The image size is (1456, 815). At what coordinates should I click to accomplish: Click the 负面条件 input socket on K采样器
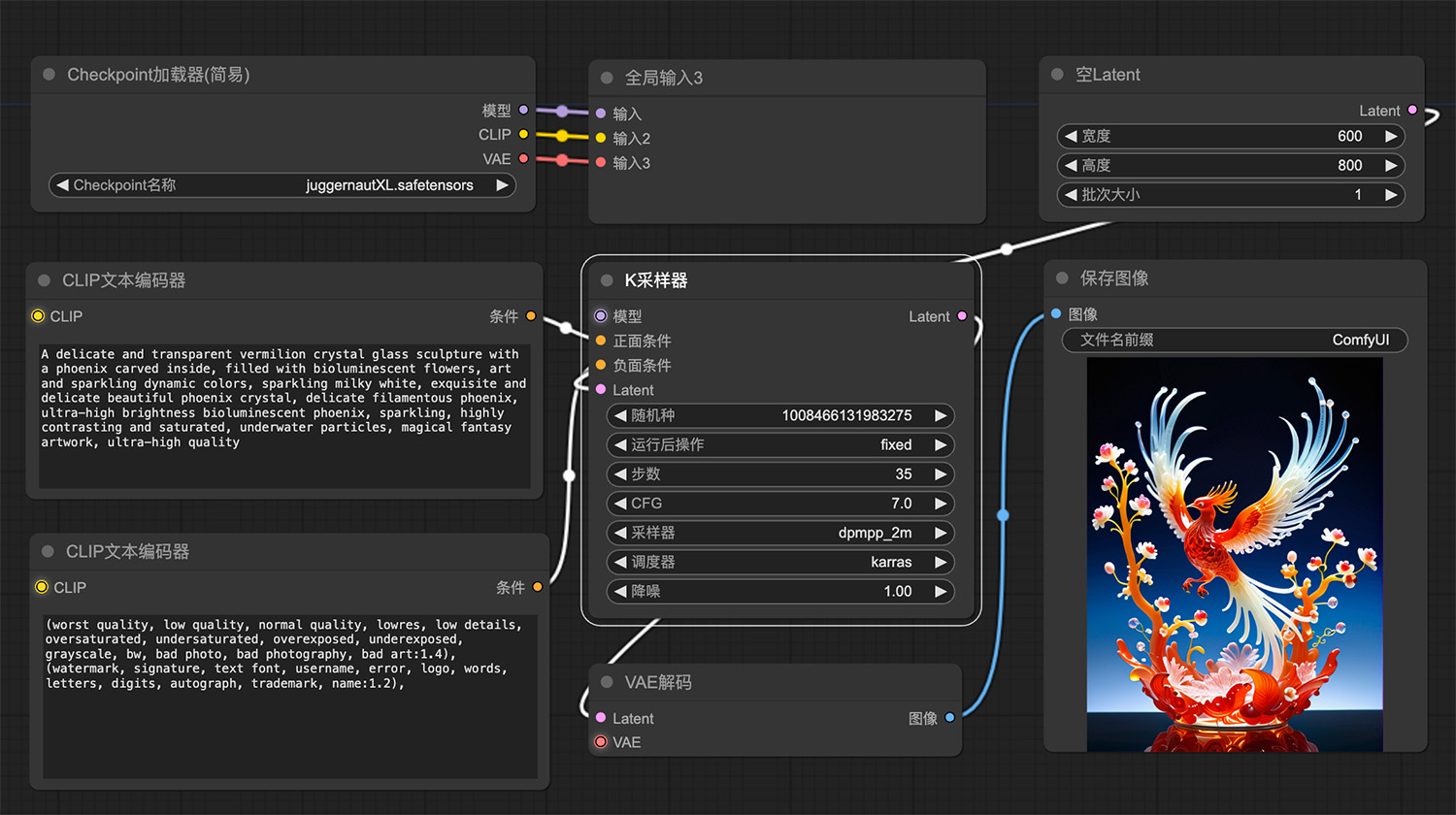point(601,365)
